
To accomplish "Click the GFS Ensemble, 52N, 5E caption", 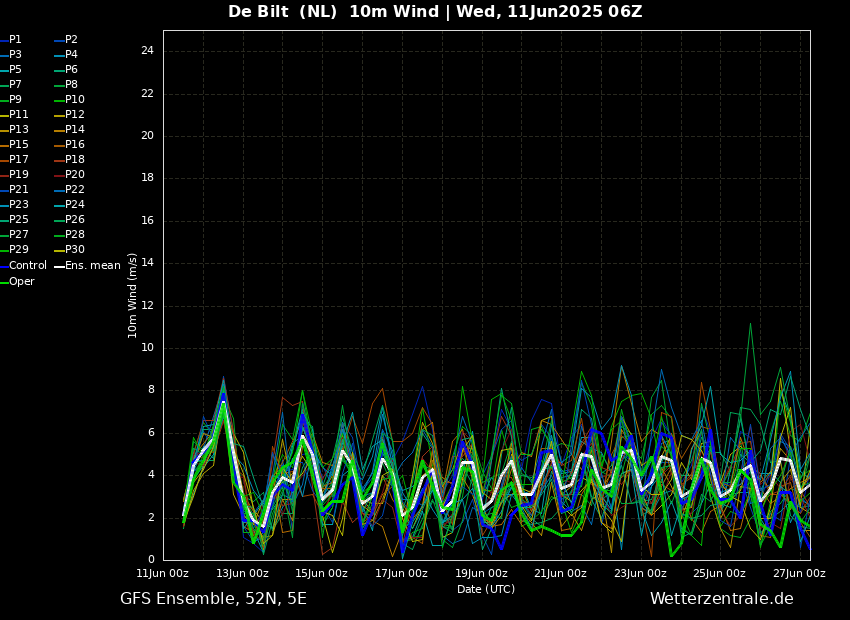I will (x=213, y=599).
